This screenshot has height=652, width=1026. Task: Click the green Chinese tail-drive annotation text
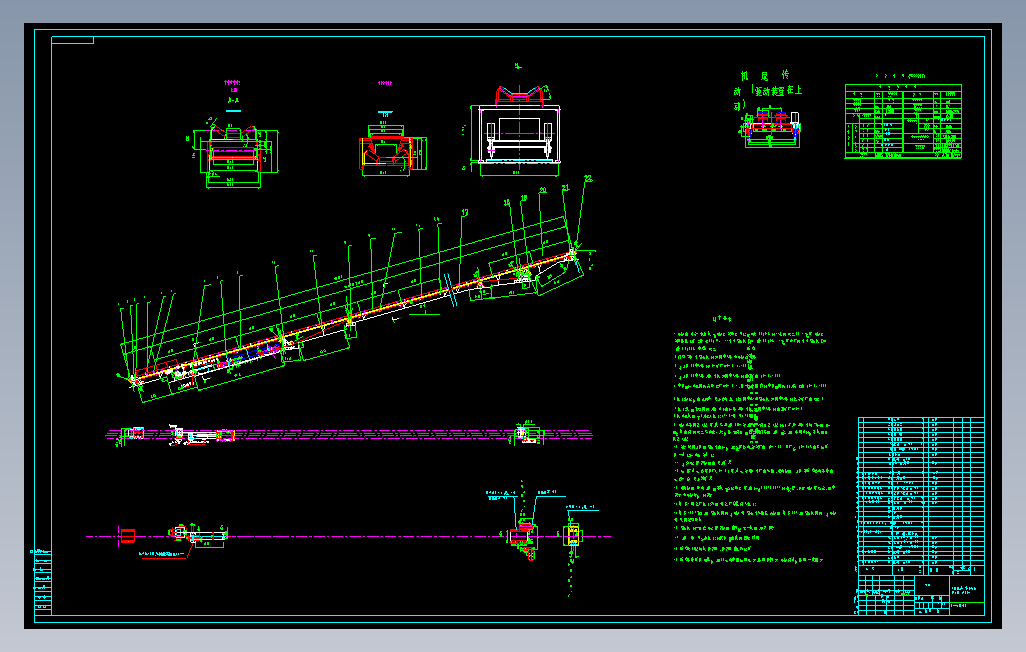[x=767, y=90]
